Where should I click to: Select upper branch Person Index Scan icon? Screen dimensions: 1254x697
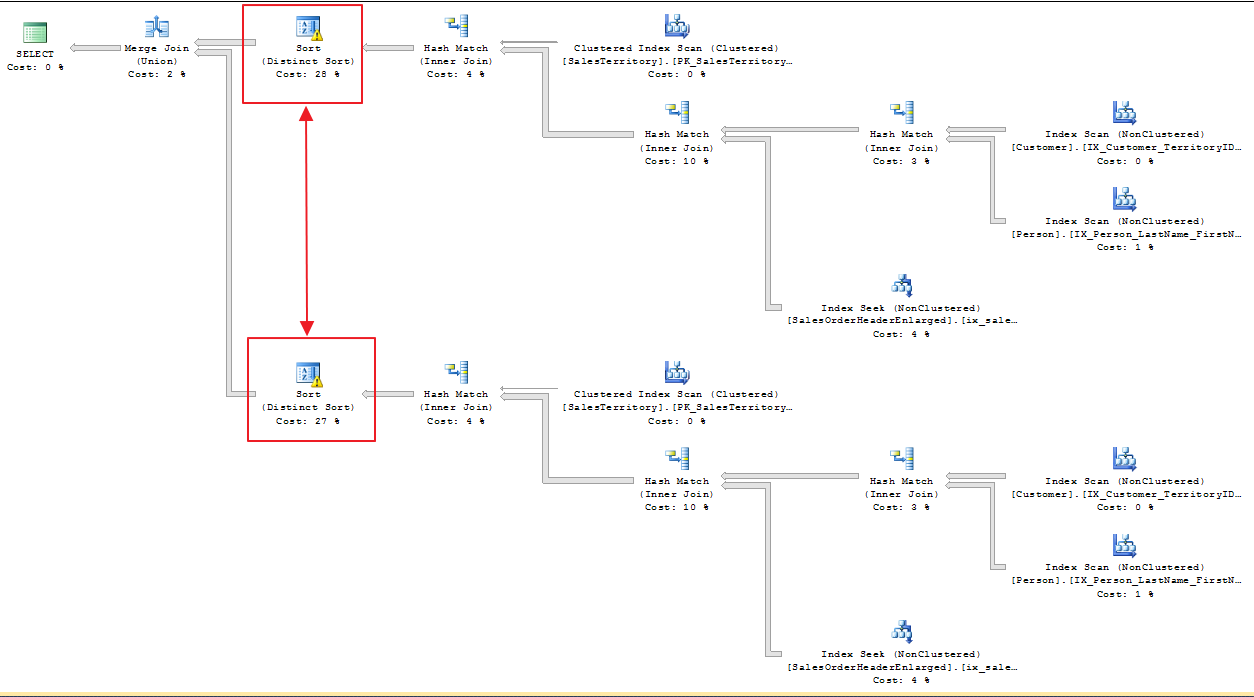pos(1125,200)
